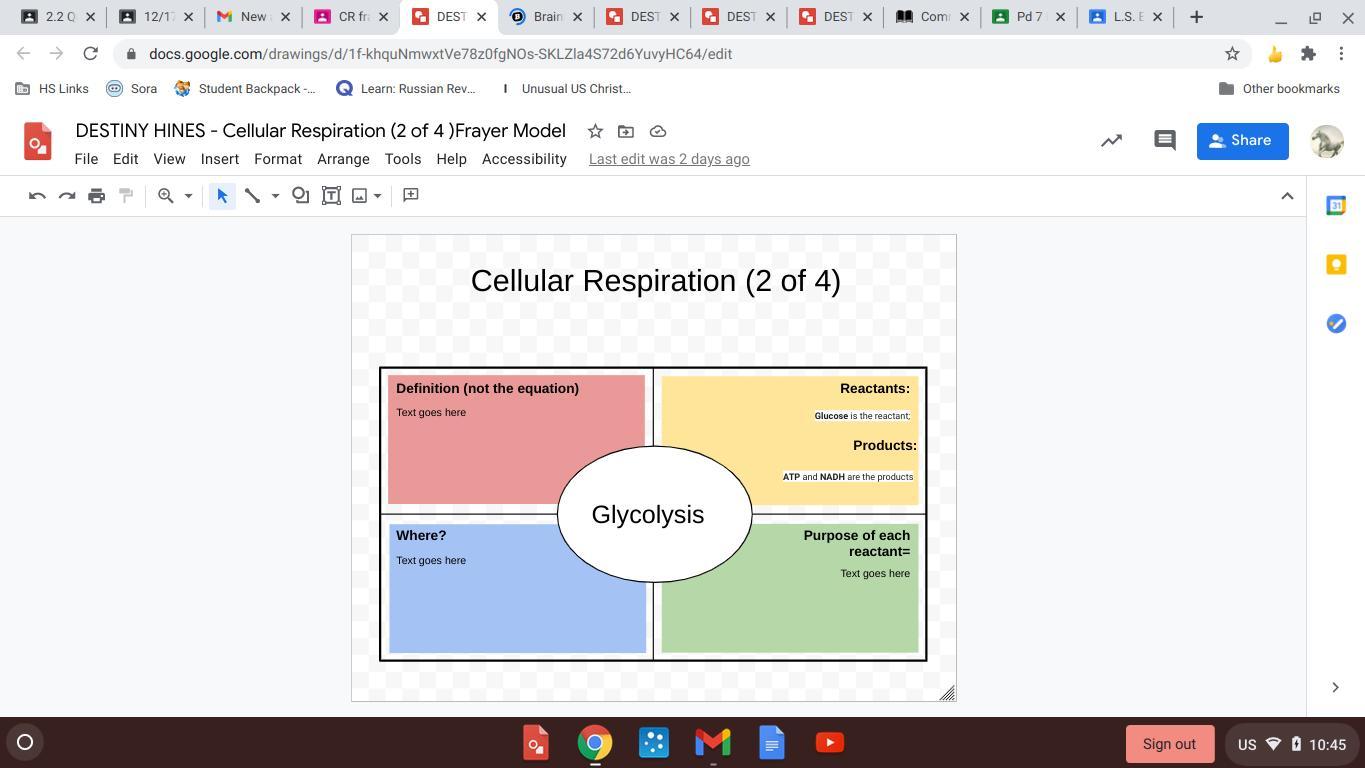The height and width of the screenshot is (768, 1365).
Task: Click the Print icon
Action: click(x=96, y=196)
